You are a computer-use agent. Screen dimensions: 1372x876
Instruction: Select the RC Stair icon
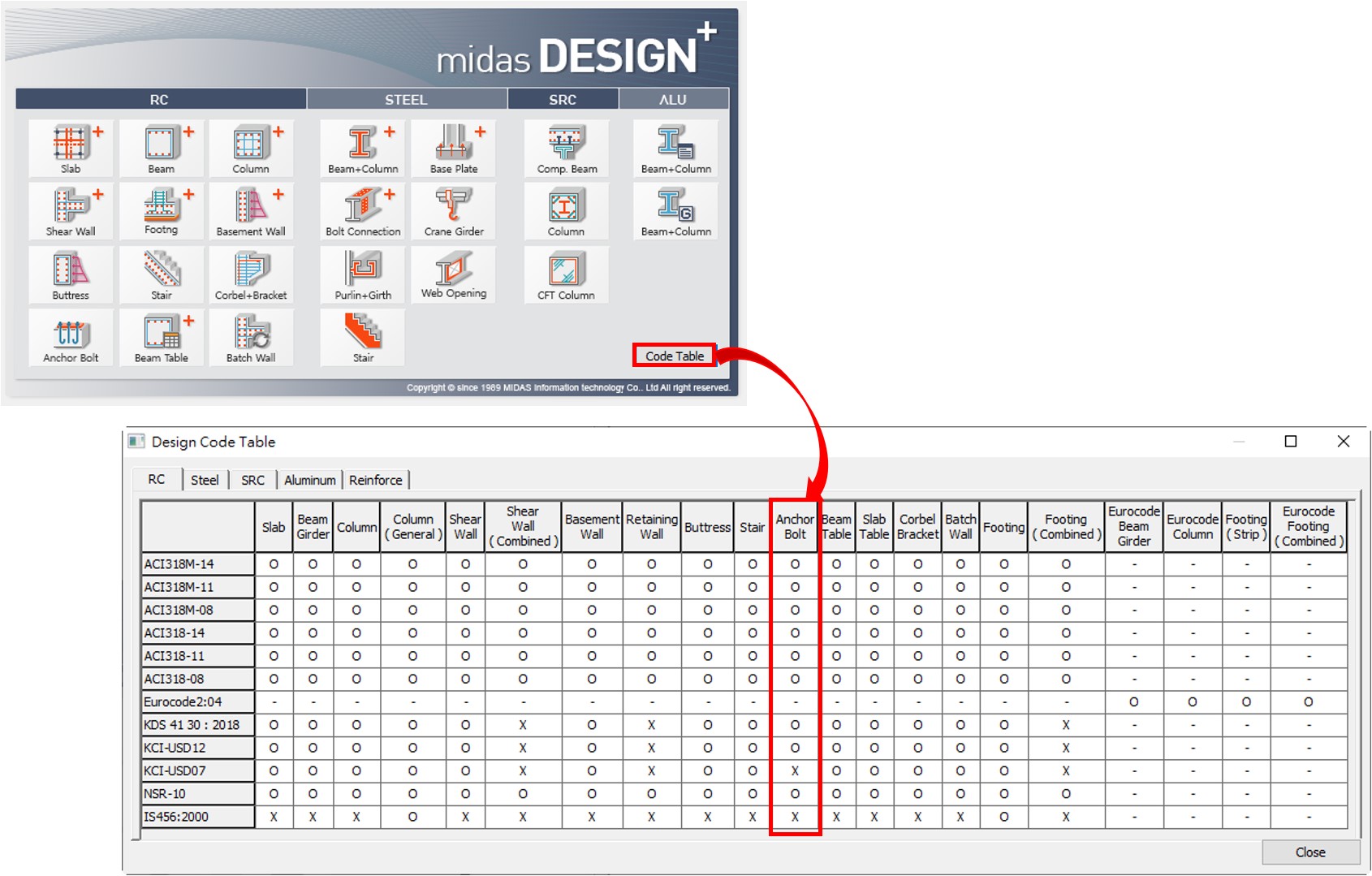[x=161, y=274]
